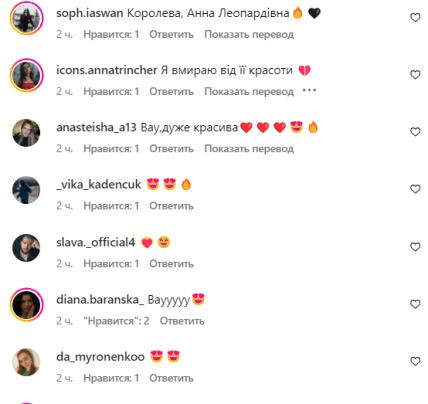View slava._official4's profile photo
This screenshot has height=404, width=428.
(26, 248)
